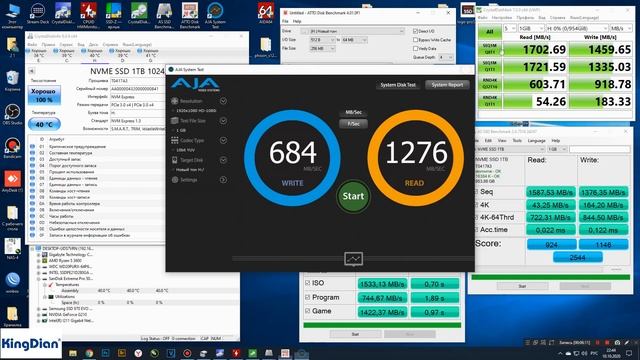Screen dimensions: 640x360
Task: Open the AJA System Test desktop shortcut
Action: (x=215, y=15)
